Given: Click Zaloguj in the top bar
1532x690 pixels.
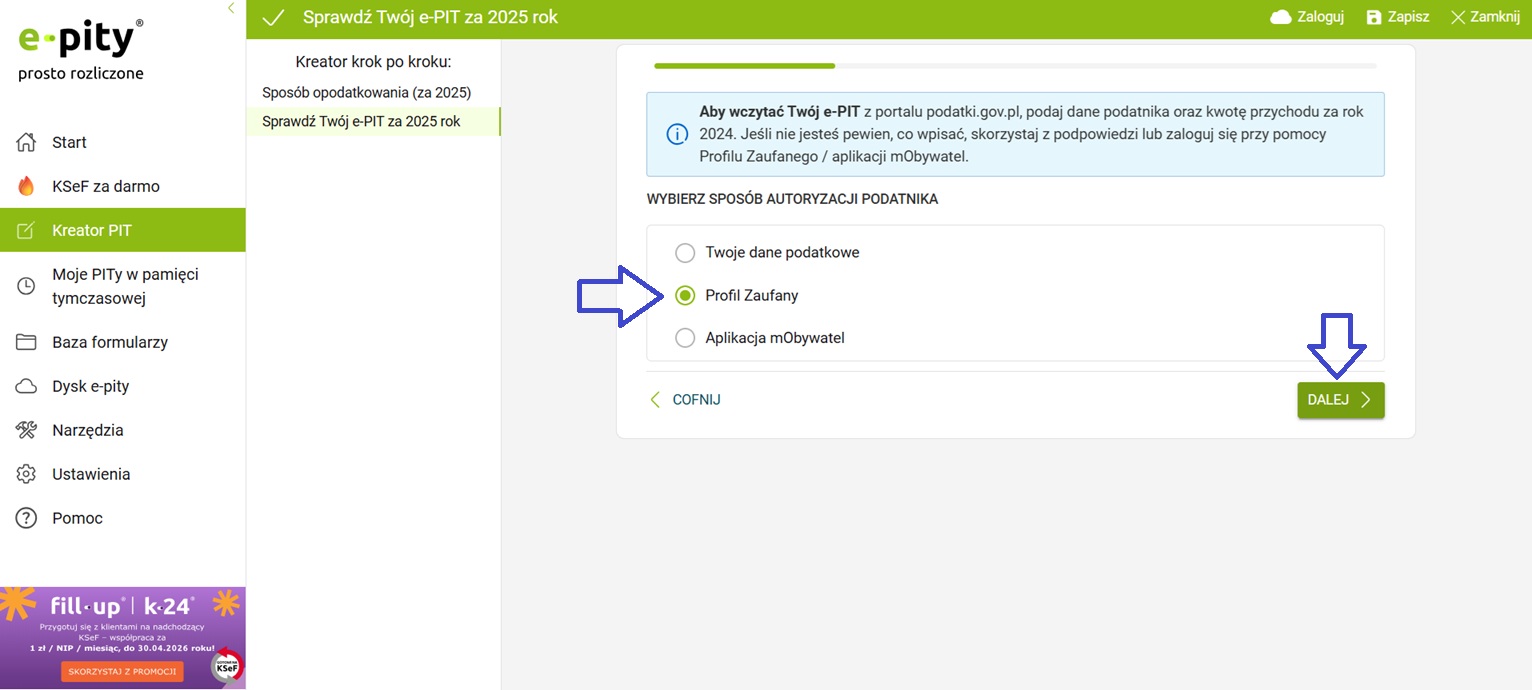Looking at the screenshot, I should [1307, 17].
